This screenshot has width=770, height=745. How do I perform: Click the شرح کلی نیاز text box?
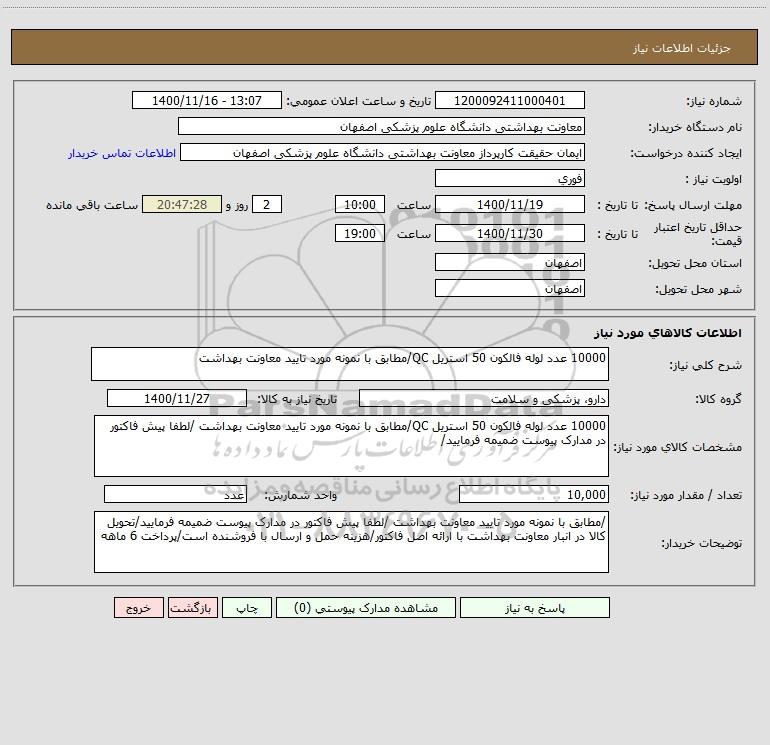point(350,364)
